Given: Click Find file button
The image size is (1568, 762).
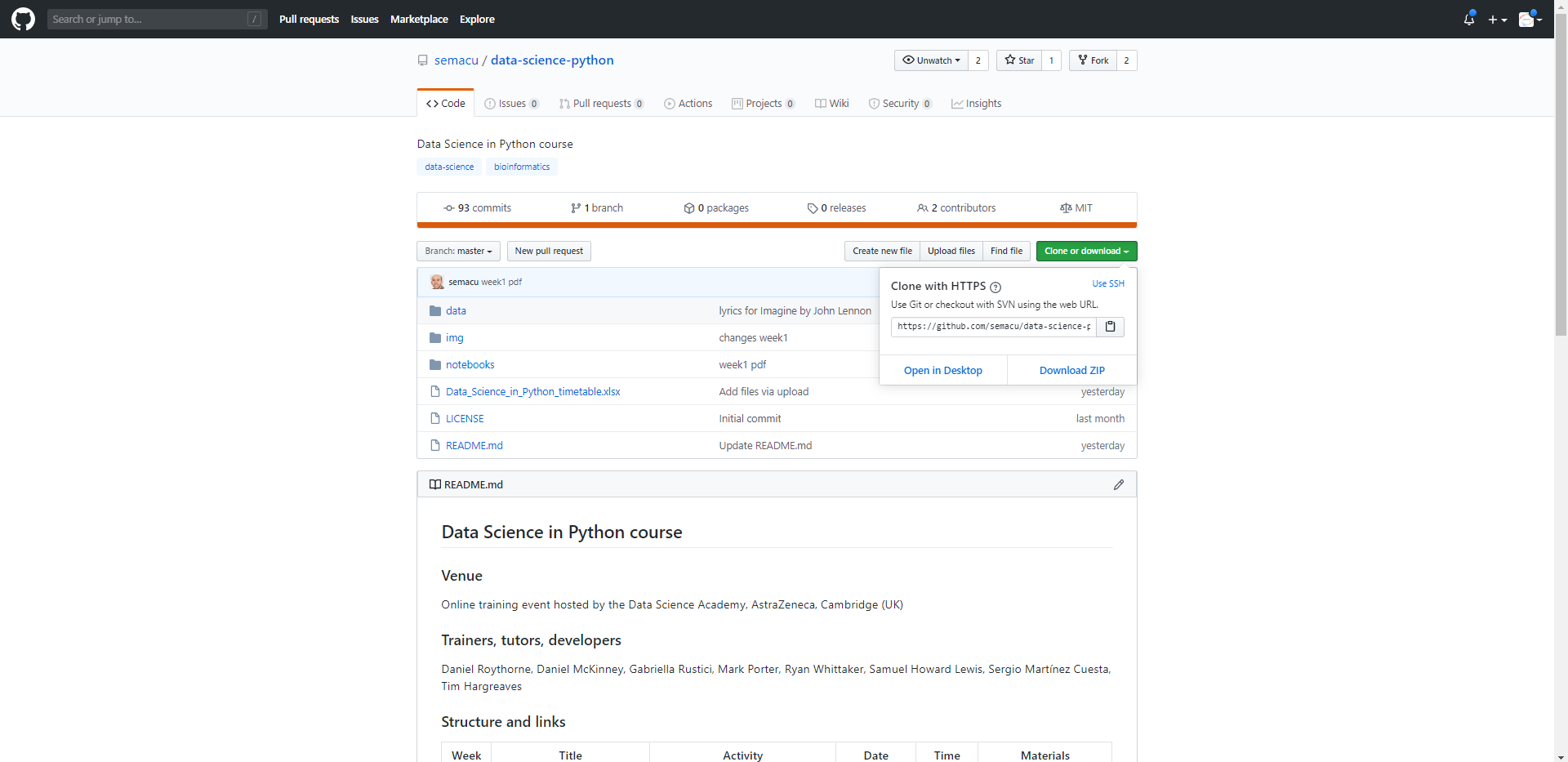Looking at the screenshot, I should pos(1006,252).
